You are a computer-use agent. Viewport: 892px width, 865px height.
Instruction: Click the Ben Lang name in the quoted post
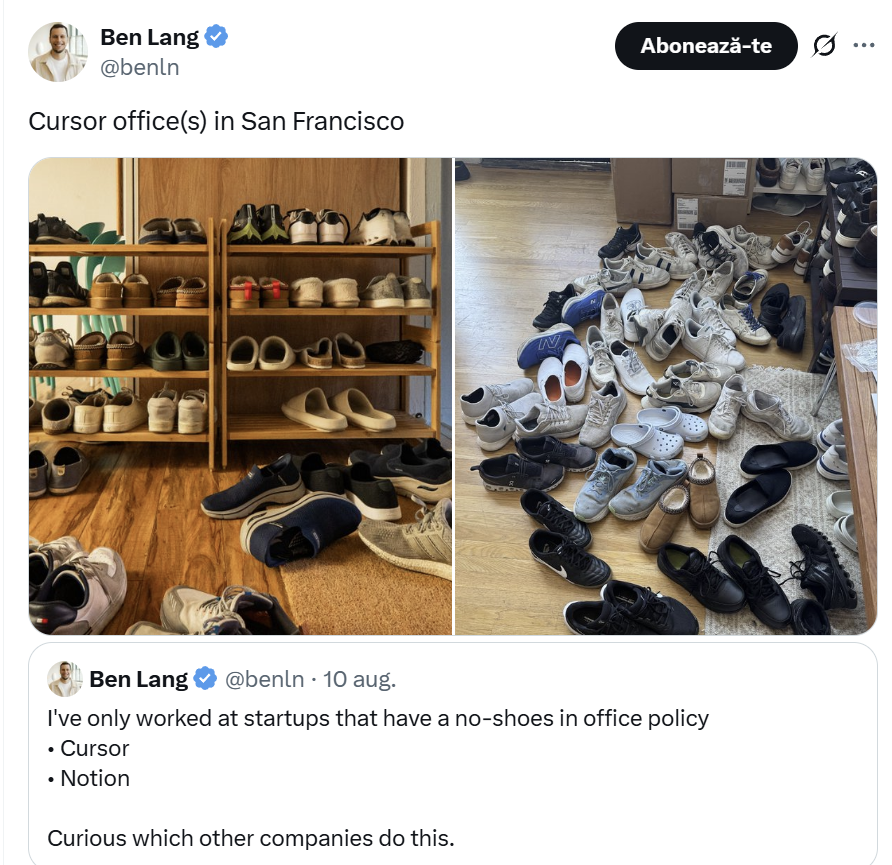tap(138, 679)
